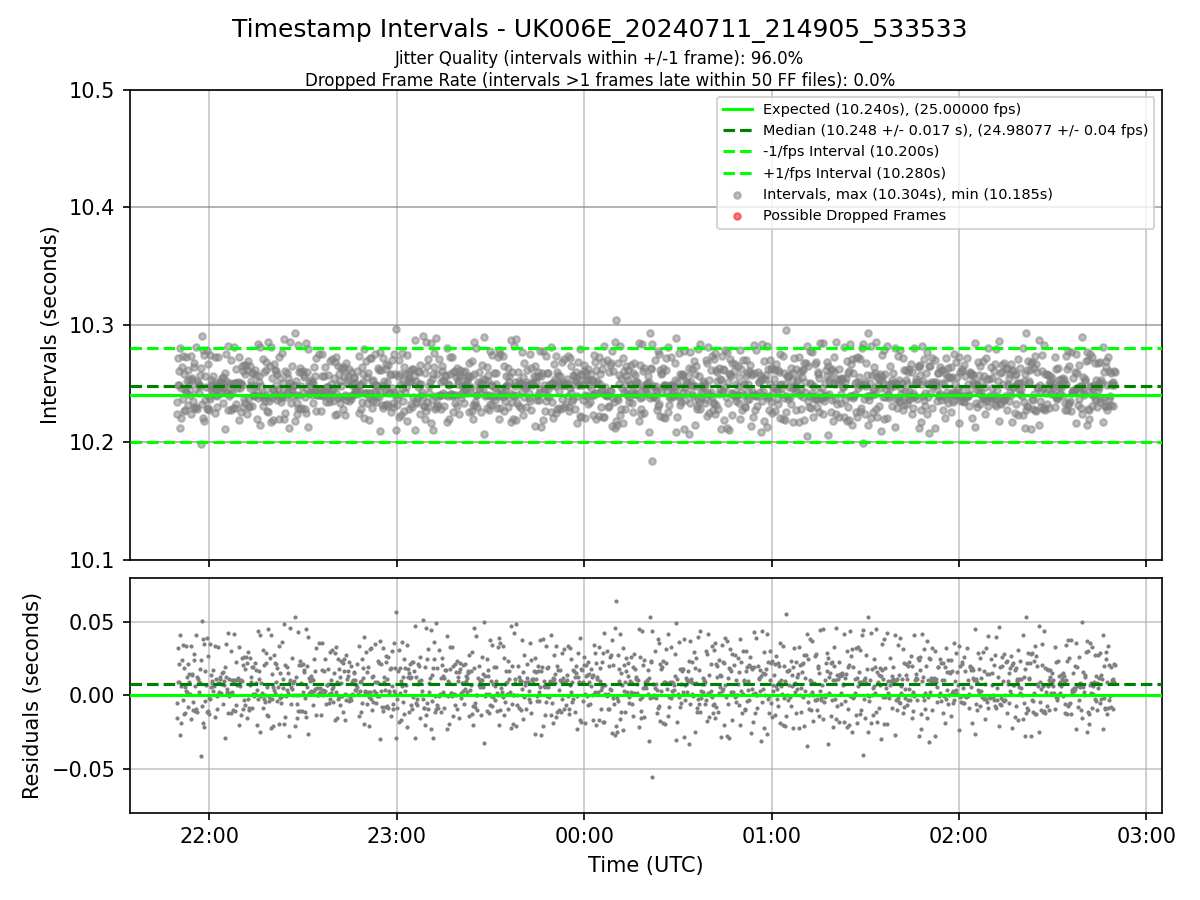
Task: Click the gray Intervals legend marker
Action: click(737, 195)
